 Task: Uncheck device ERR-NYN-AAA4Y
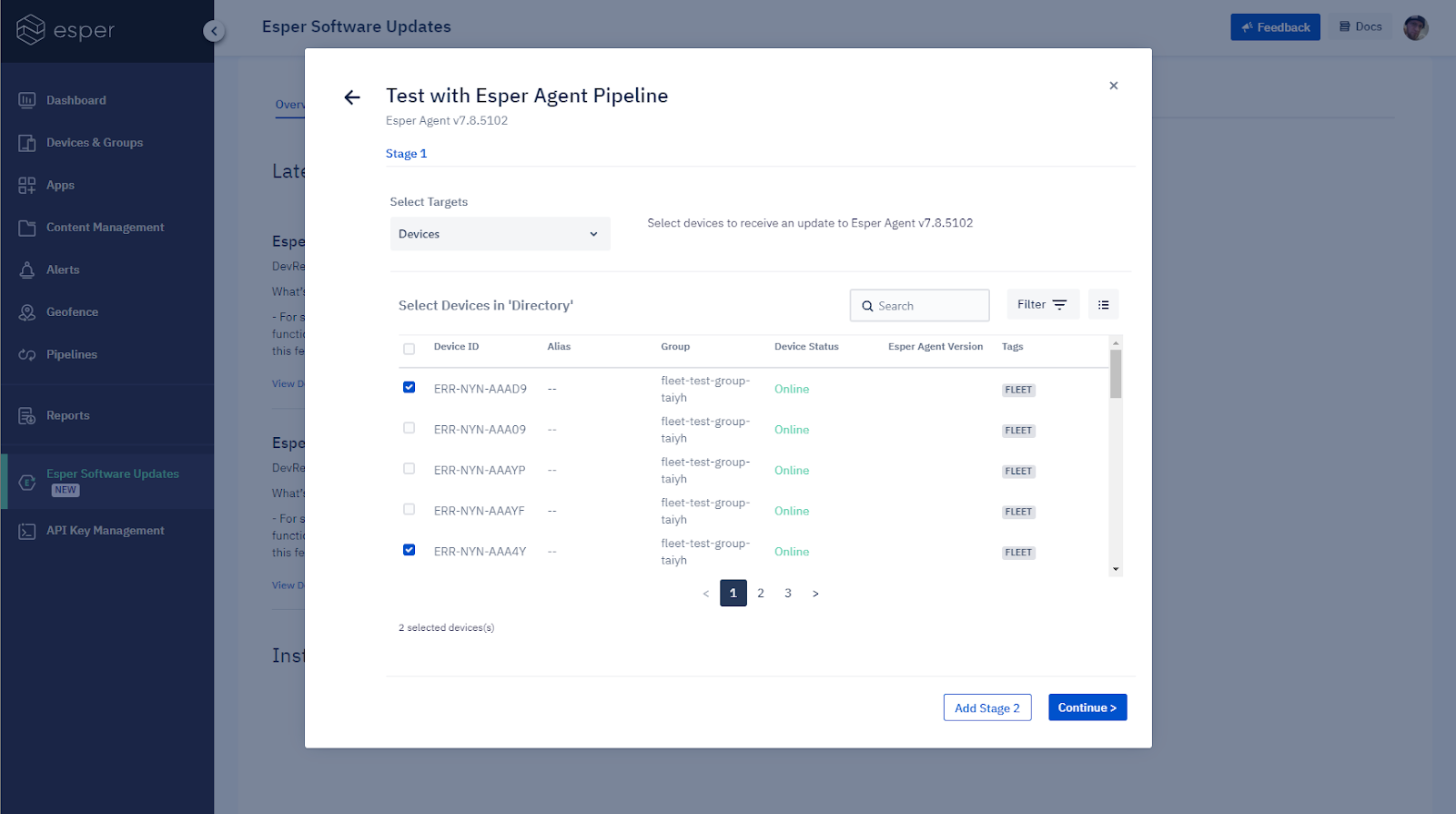(409, 550)
